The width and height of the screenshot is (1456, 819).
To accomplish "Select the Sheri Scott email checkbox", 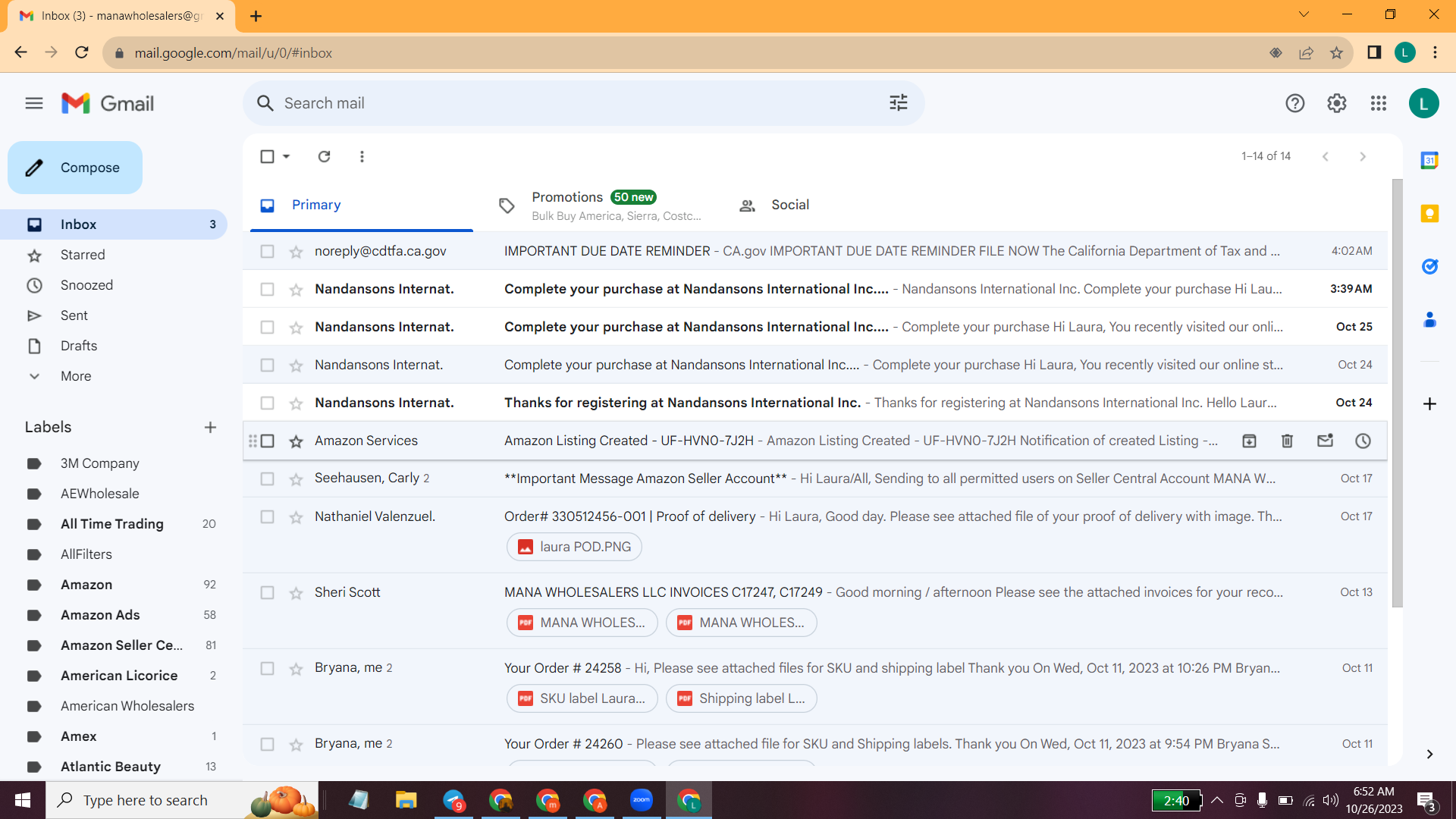I will pos(267,592).
